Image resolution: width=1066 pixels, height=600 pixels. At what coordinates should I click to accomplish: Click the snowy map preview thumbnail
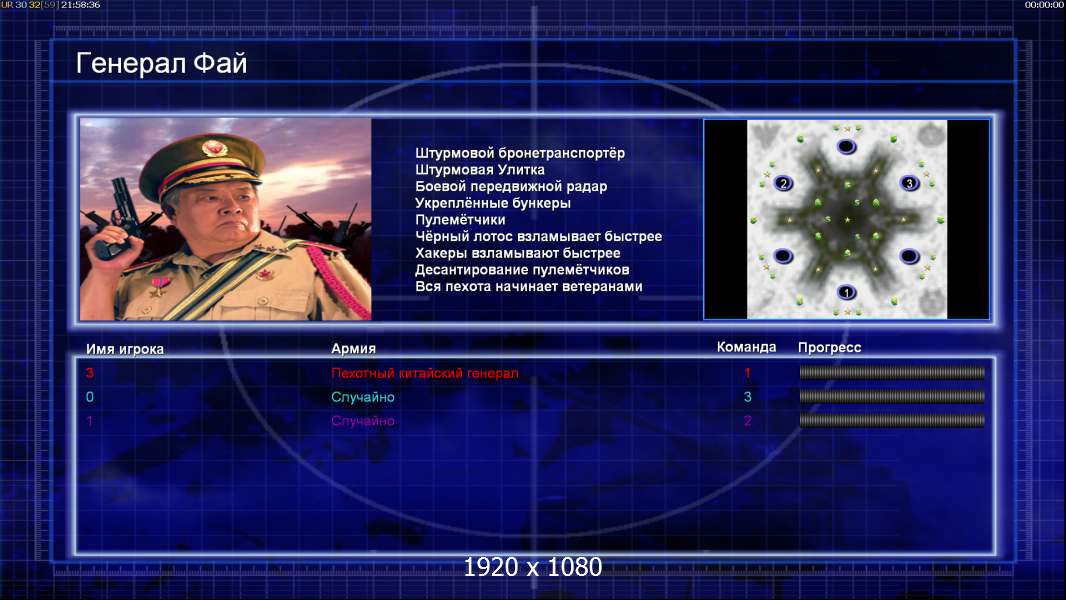(x=847, y=219)
